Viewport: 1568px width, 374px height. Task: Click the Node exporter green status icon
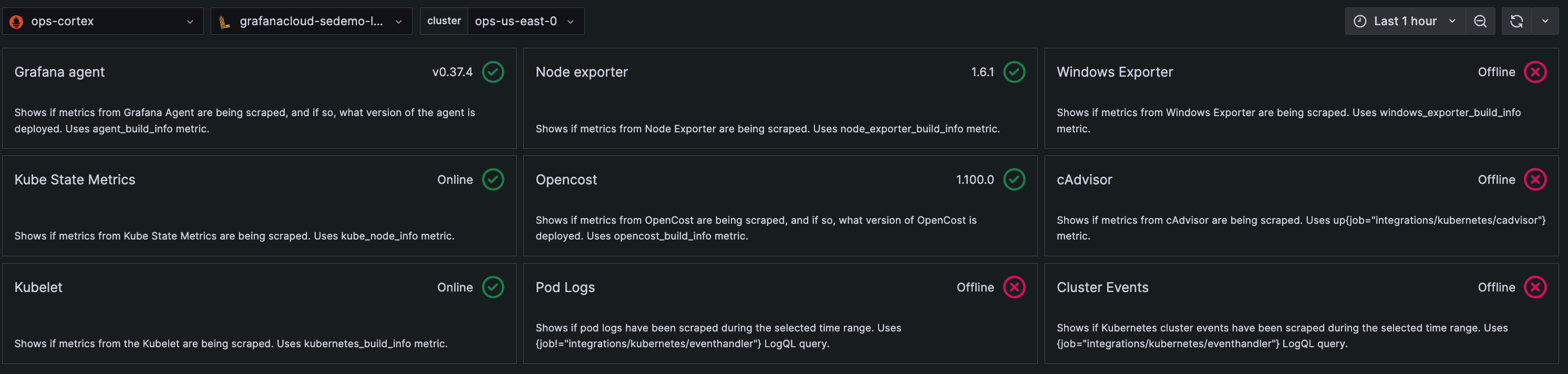1014,72
